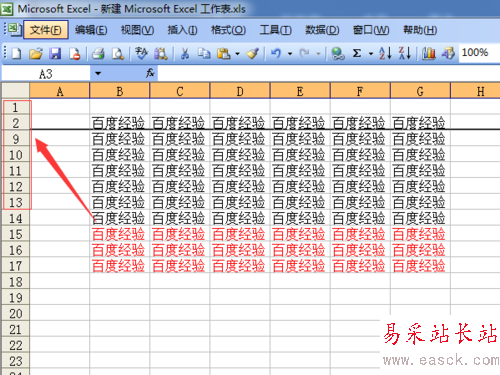The image size is (500, 375).
Task: Select cell E12 containing 百度经验
Action: point(300,186)
